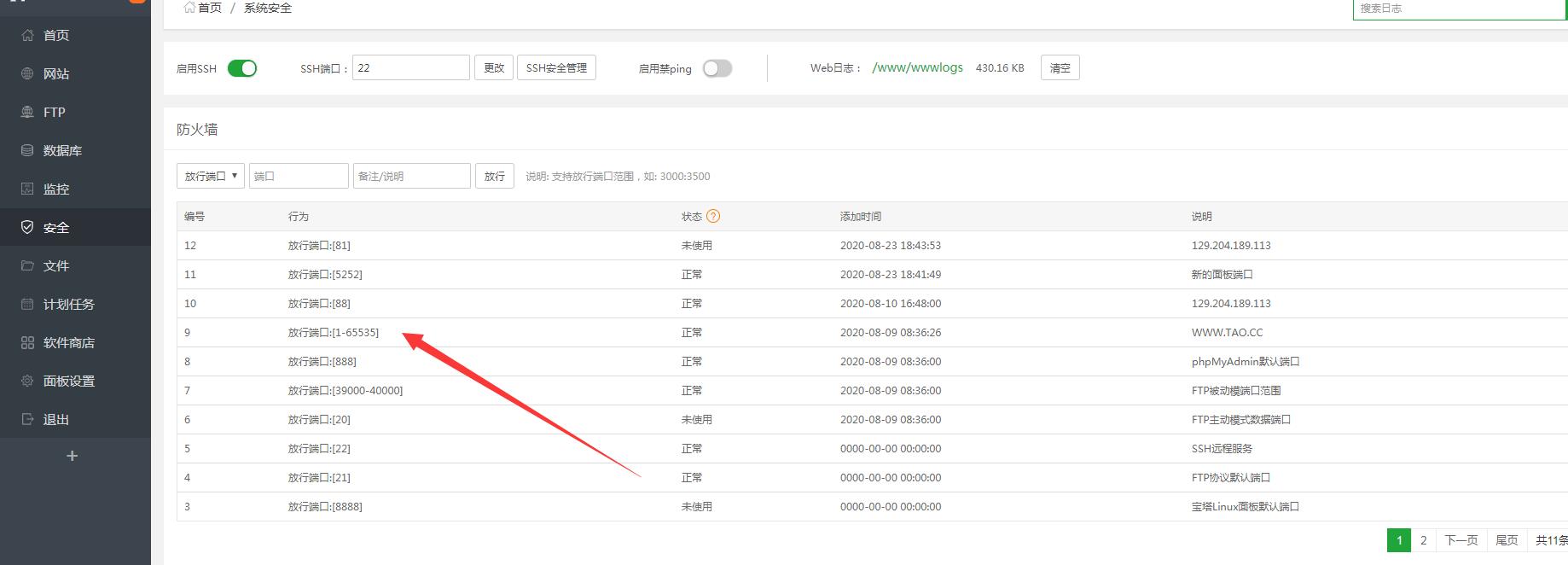1568x565 pixels.
Task: Go to page 2 in pagination
Action: tap(1423, 539)
